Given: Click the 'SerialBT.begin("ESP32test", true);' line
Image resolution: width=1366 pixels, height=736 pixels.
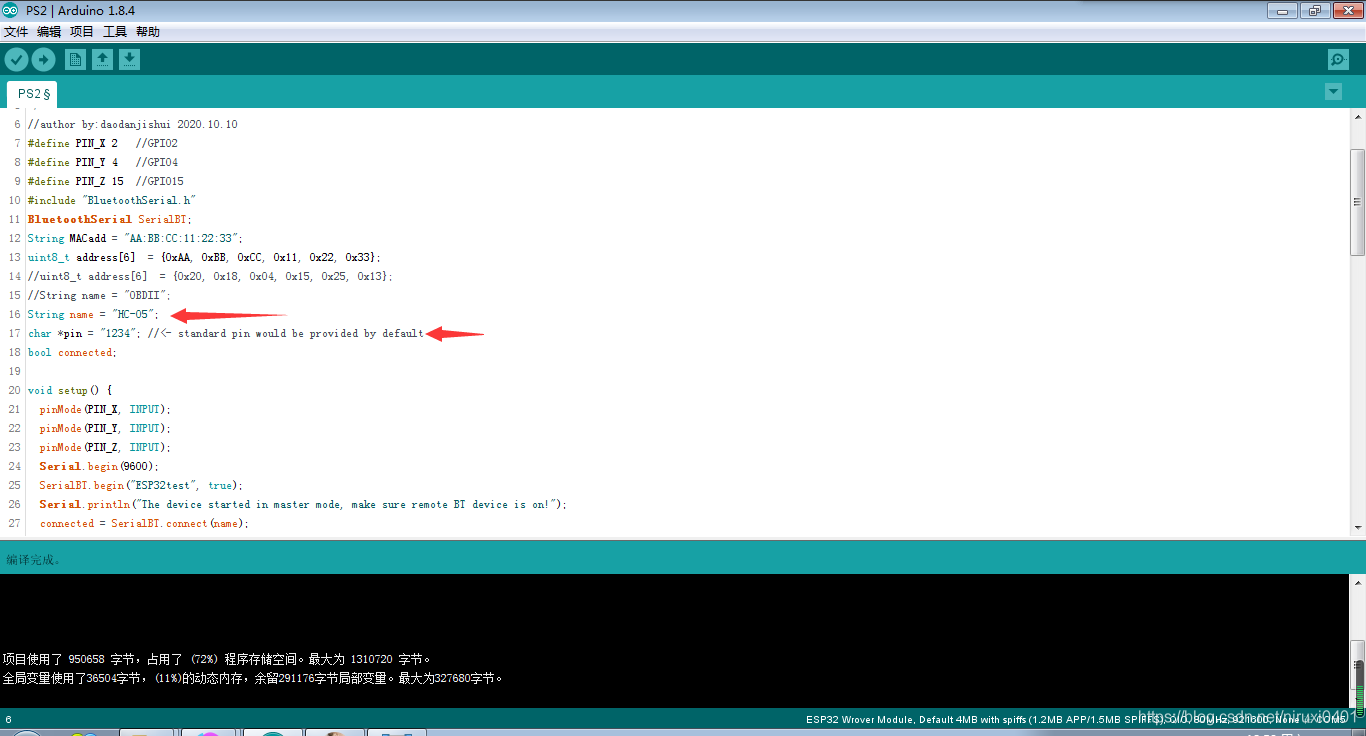Looking at the screenshot, I should coord(141,485).
